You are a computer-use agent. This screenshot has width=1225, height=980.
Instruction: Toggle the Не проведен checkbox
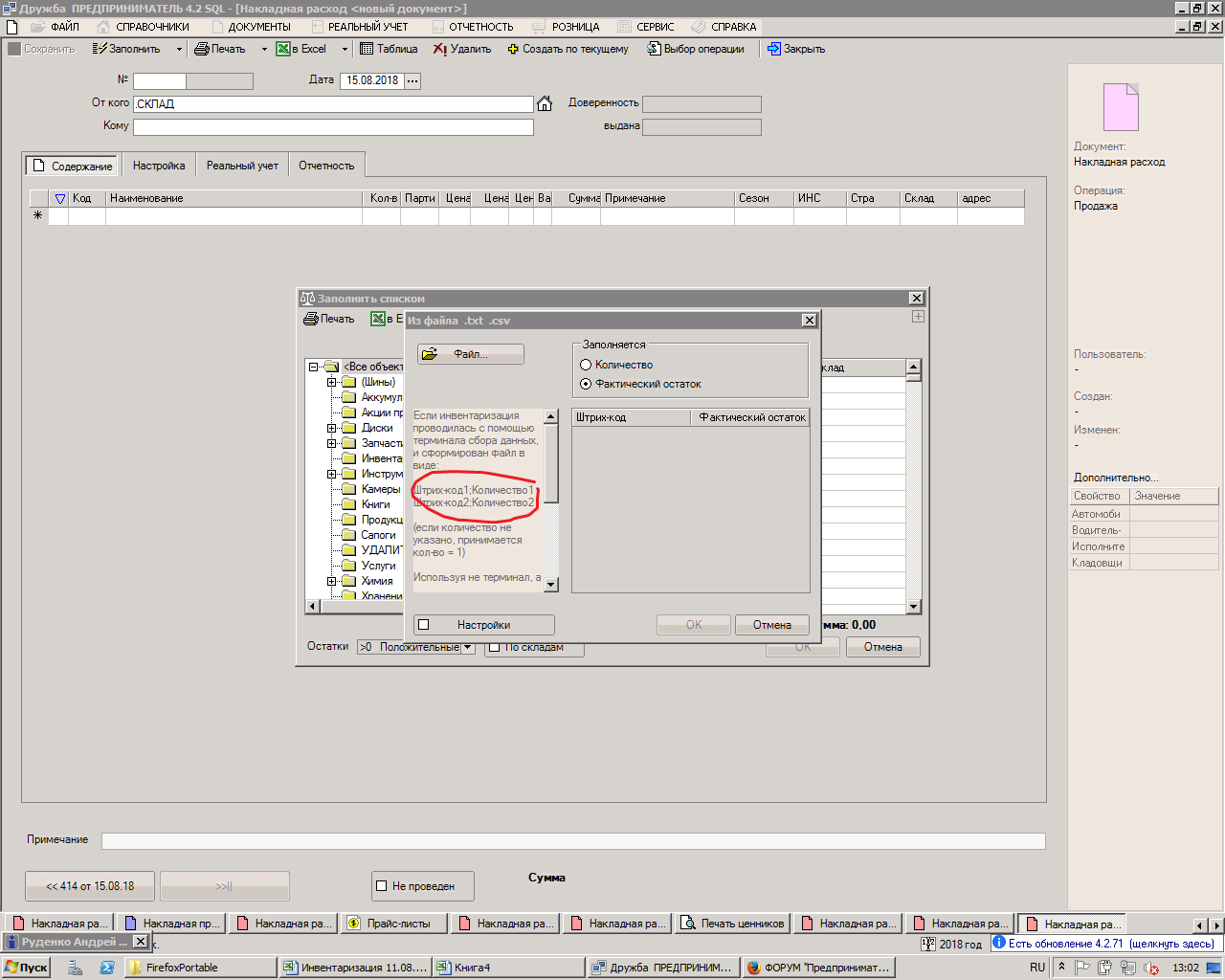[x=382, y=886]
